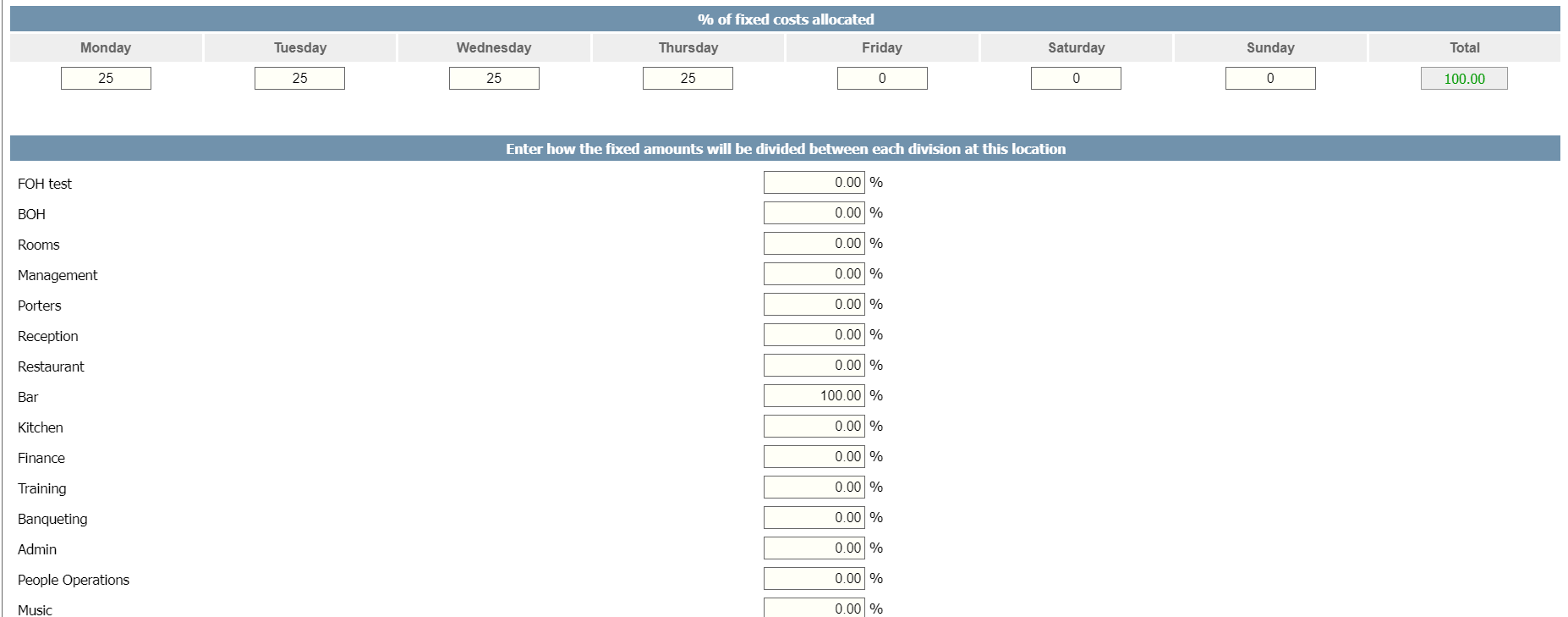
Task: Click the Reception division percentage field
Action: click(814, 335)
